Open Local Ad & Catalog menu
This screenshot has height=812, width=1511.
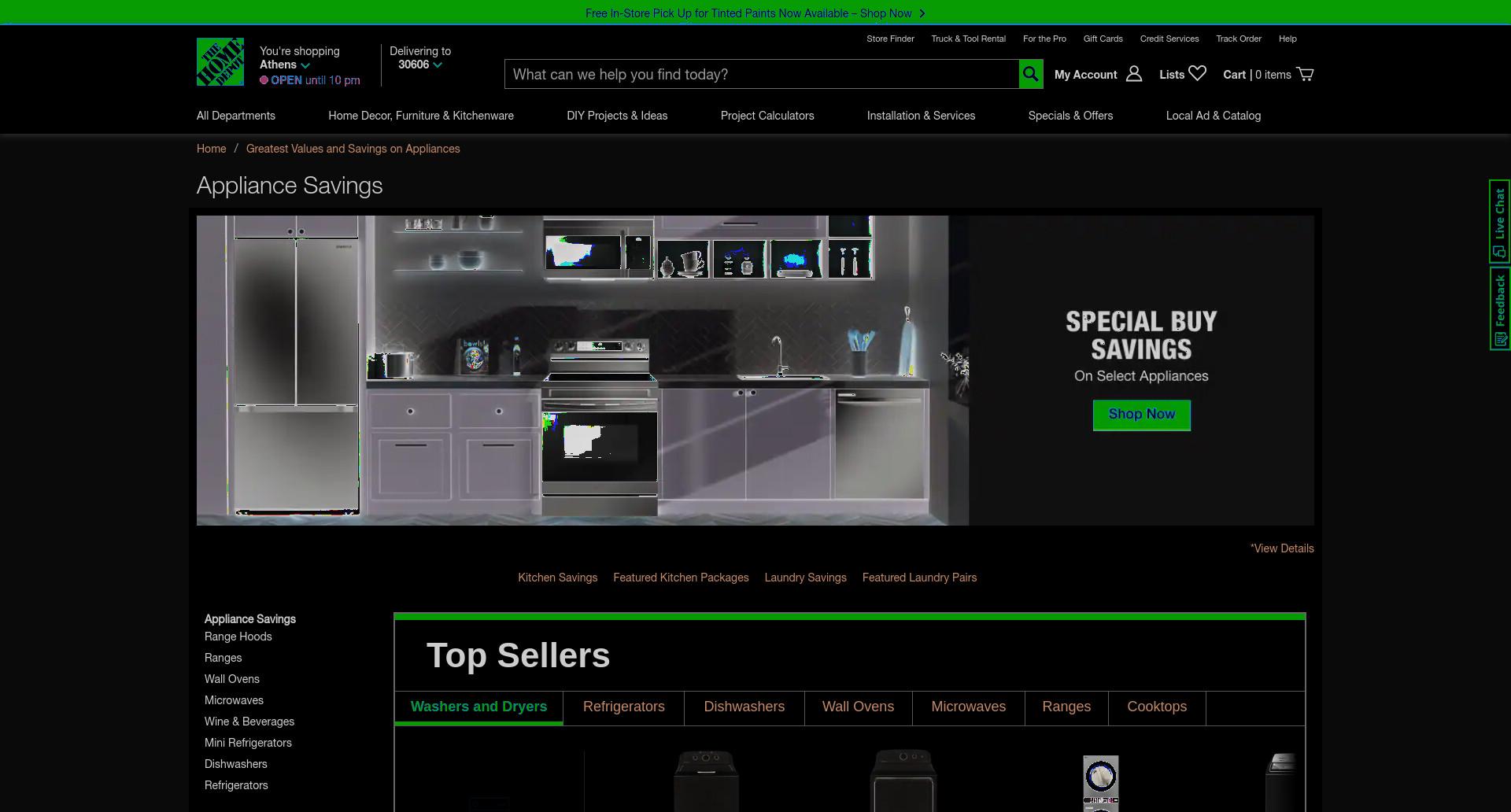coord(1214,116)
